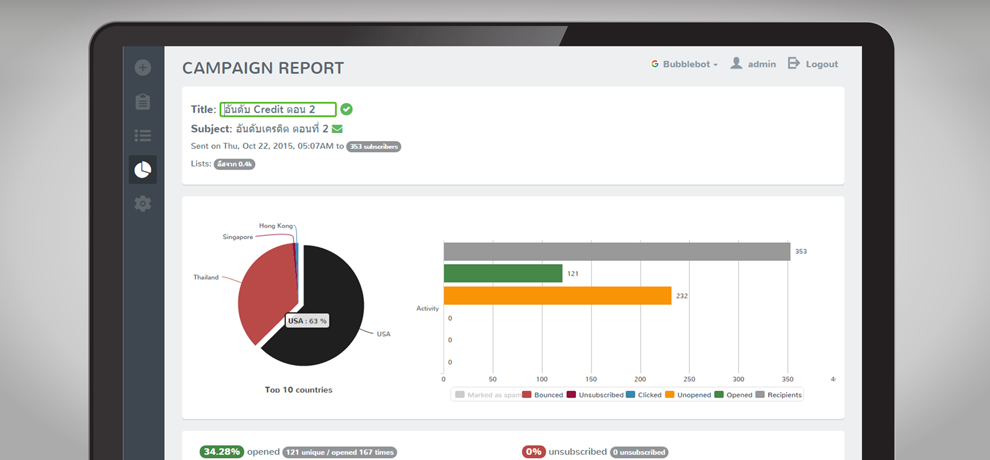Toggle the Bounced series in chart legend
The image size is (990, 460).
(542, 395)
